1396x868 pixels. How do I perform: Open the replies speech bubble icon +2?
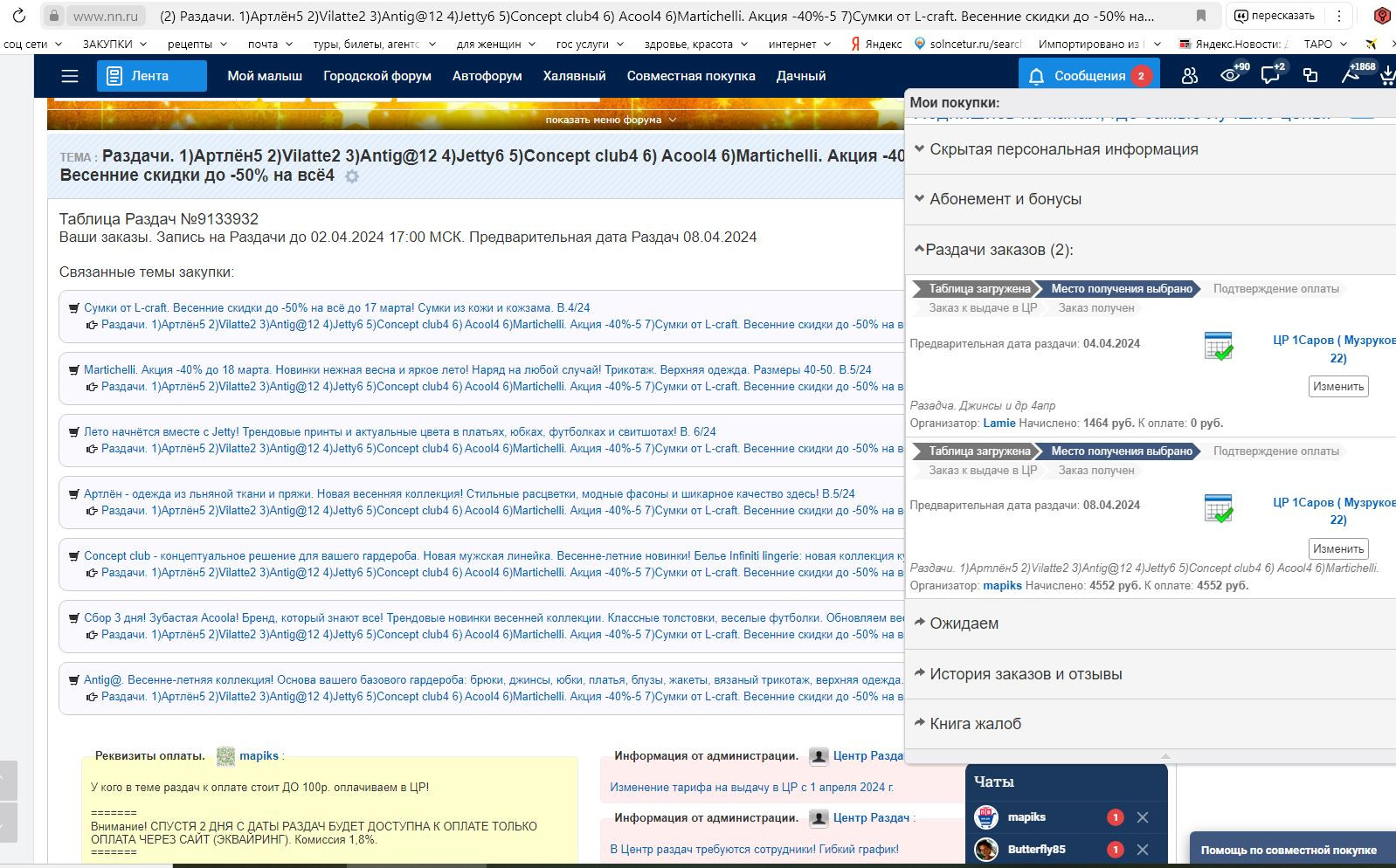point(1272,74)
